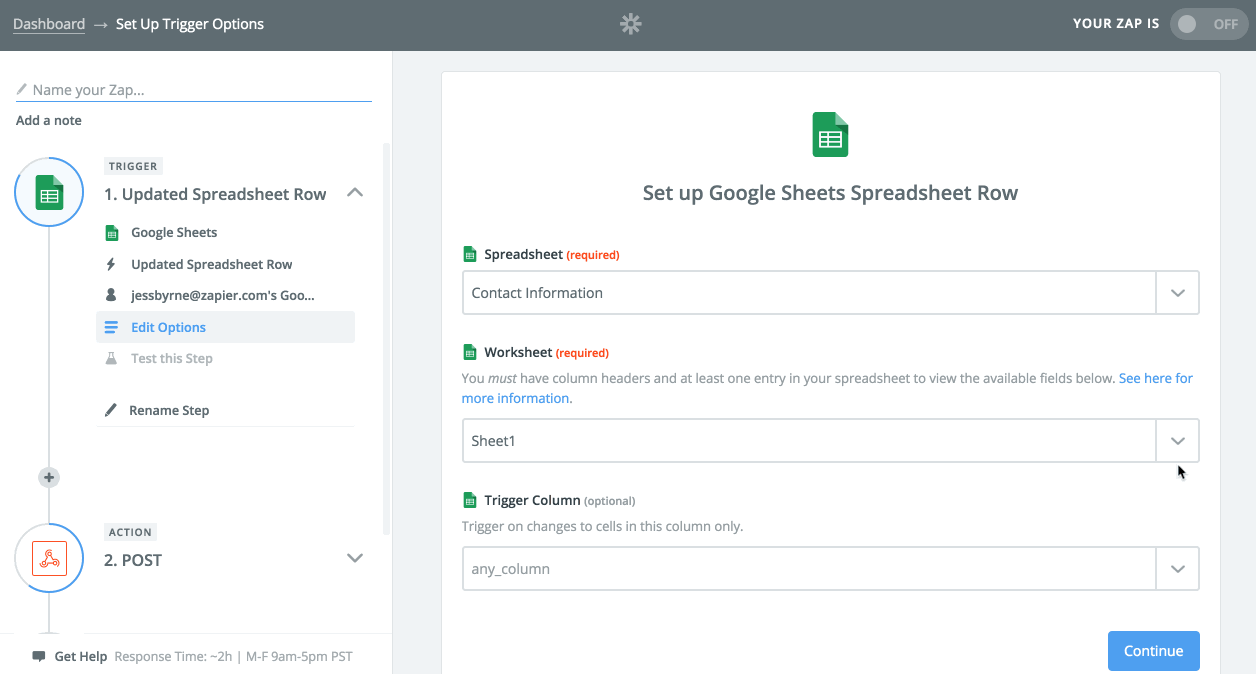Click the person icon beside the jessbyrne account
This screenshot has height=674, width=1256.
pyautogui.click(x=111, y=295)
